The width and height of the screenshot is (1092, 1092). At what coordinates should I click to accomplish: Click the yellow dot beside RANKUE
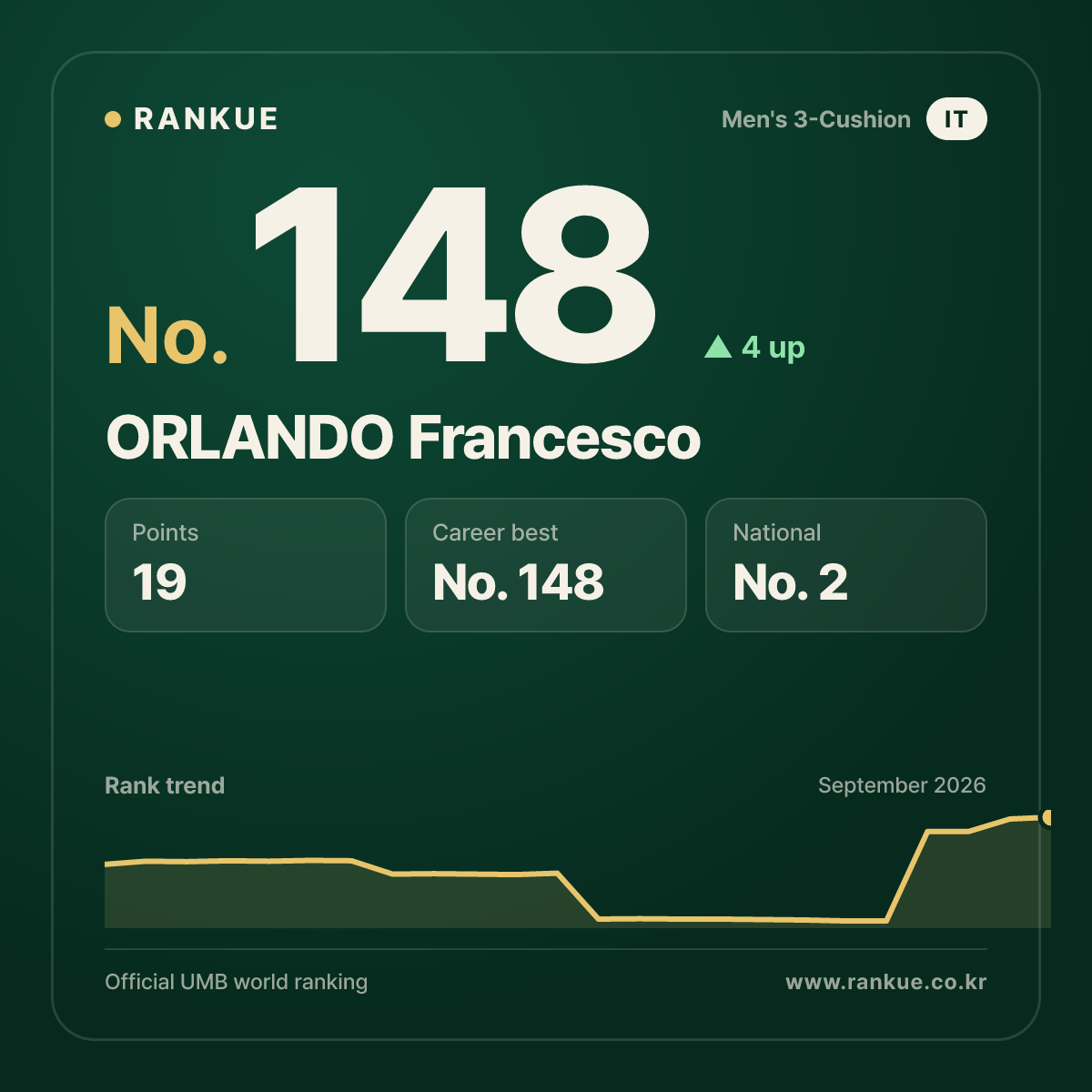point(113,119)
